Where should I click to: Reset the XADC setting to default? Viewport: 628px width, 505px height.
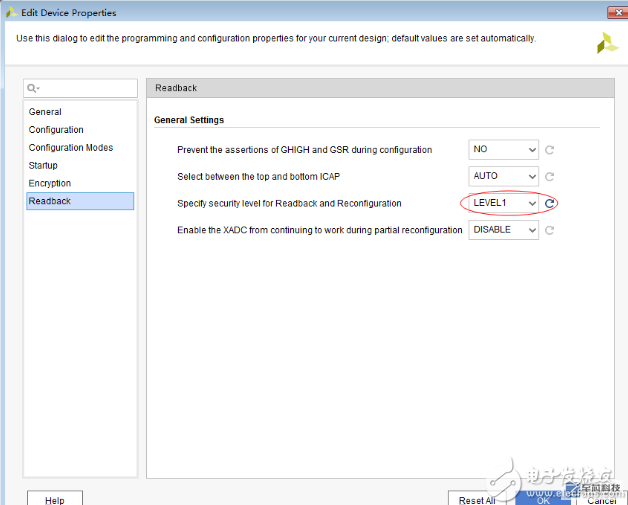coord(549,230)
